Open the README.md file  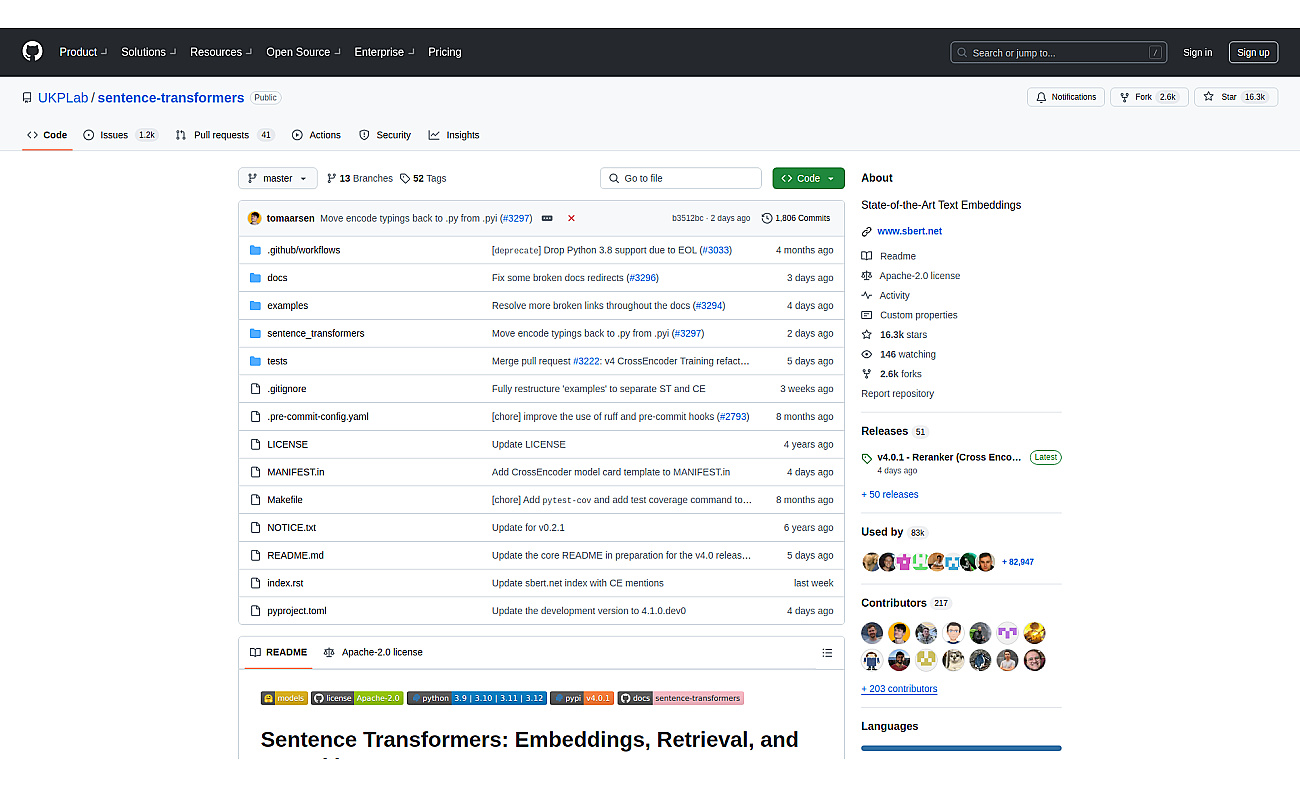(x=295, y=555)
